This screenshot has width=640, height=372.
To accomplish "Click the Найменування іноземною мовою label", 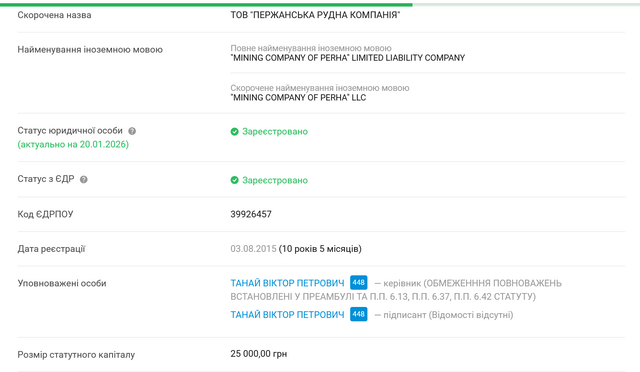I will pos(90,50).
